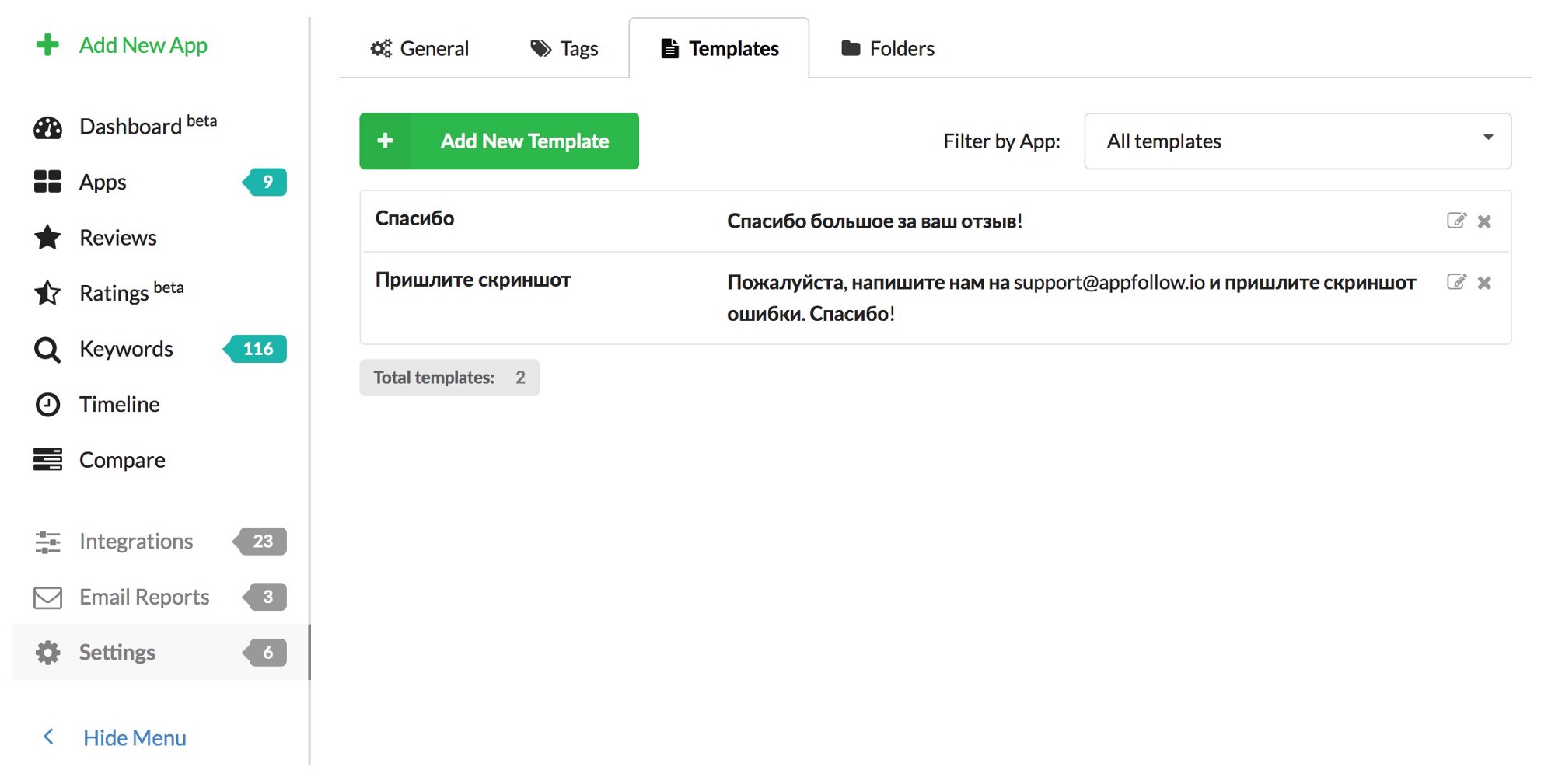Click the edit icon for Спасибо template
Image resolution: width=1555 pixels, height=784 pixels.
tap(1456, 221)
